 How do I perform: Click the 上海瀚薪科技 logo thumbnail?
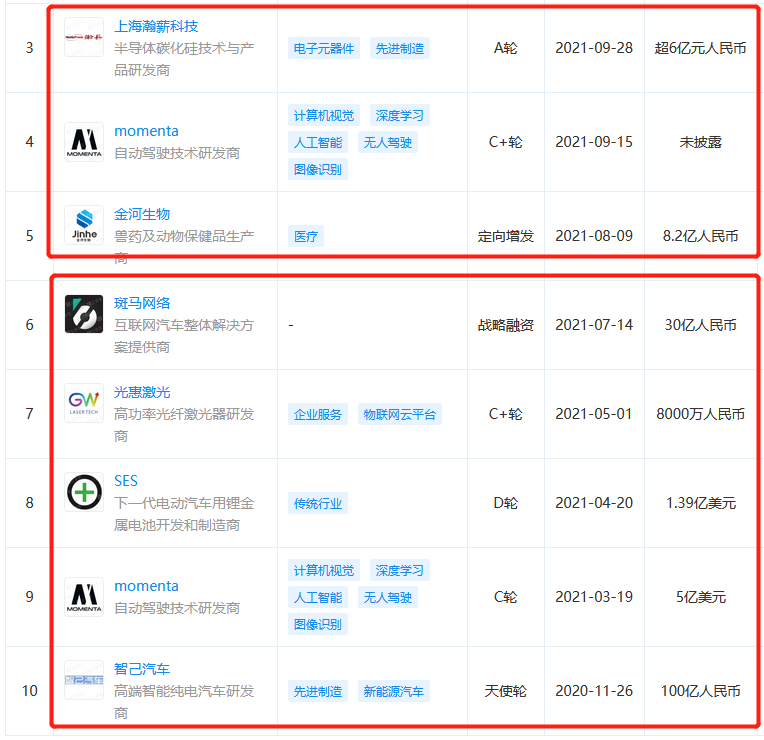pos(84,38)
